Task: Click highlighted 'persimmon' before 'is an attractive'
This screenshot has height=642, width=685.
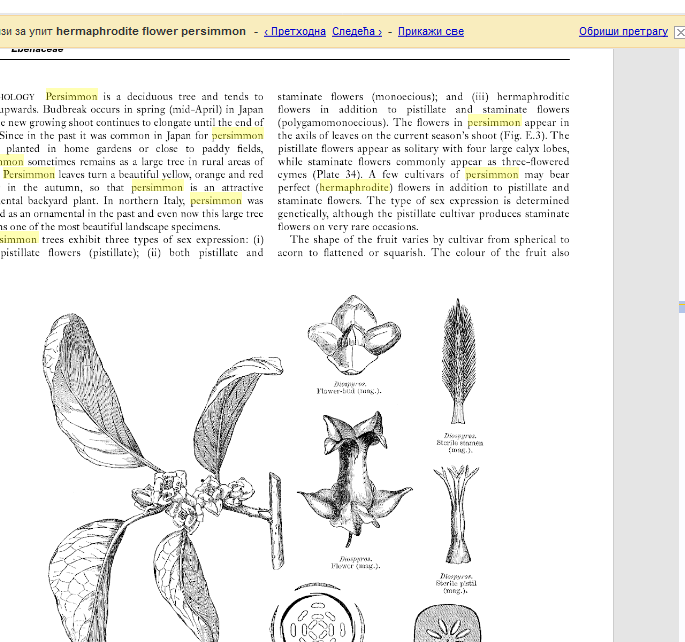Action: tap(157, 187)
